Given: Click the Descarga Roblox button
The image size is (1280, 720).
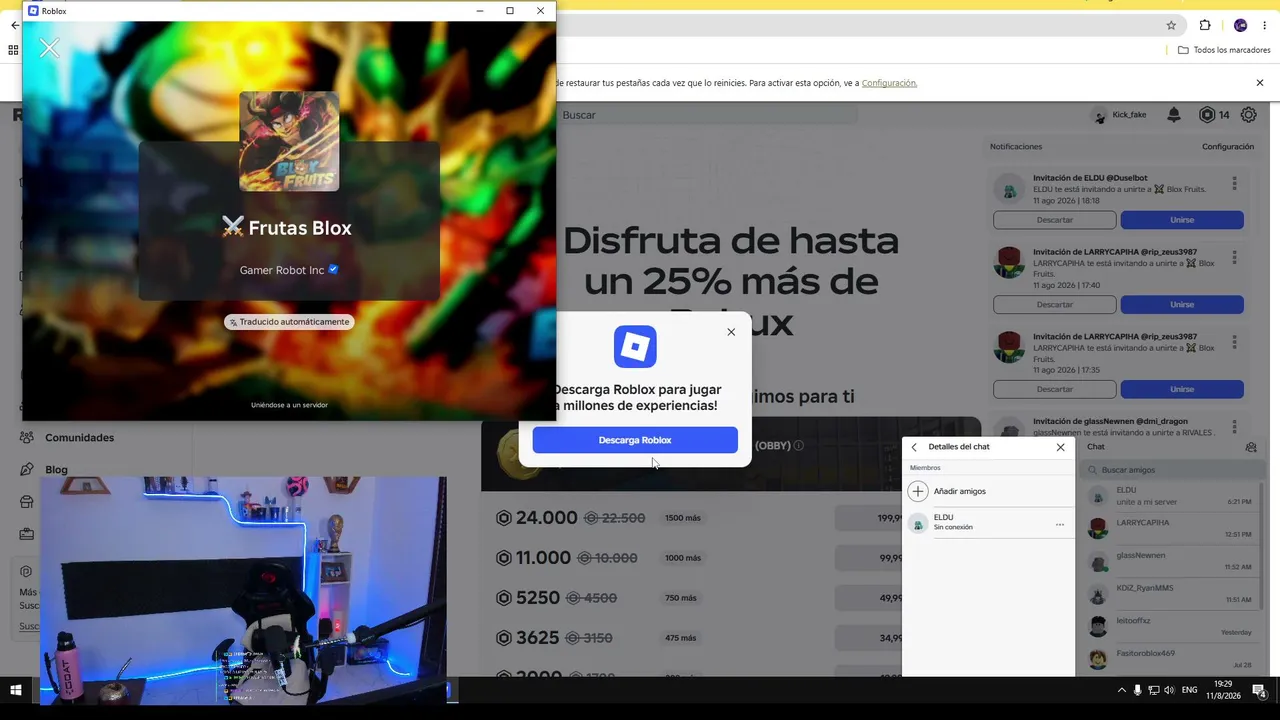Looking at the screenshot, I should [635, 440].
